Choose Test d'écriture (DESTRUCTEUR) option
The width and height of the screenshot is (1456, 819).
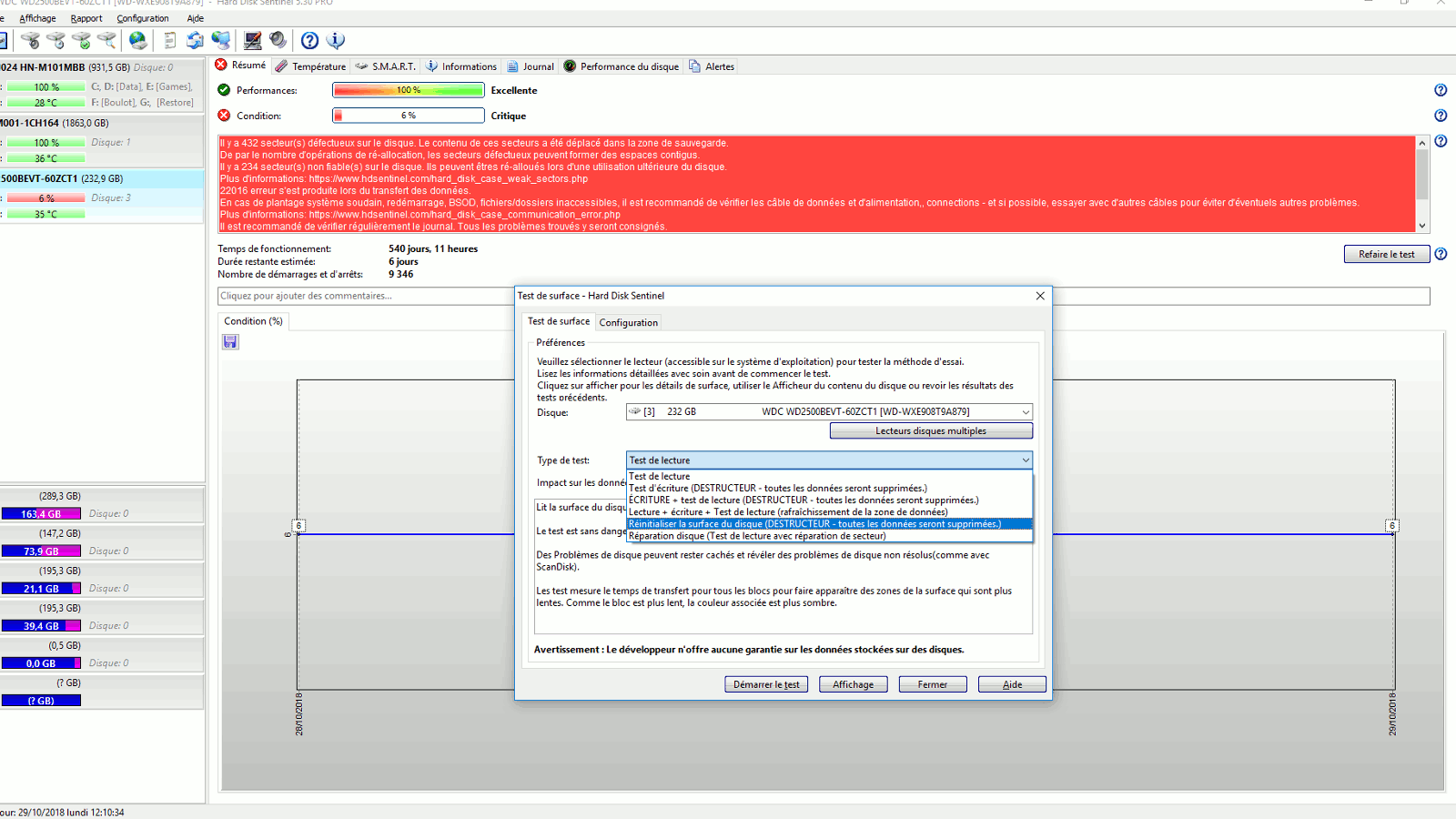tap(830, 488)
